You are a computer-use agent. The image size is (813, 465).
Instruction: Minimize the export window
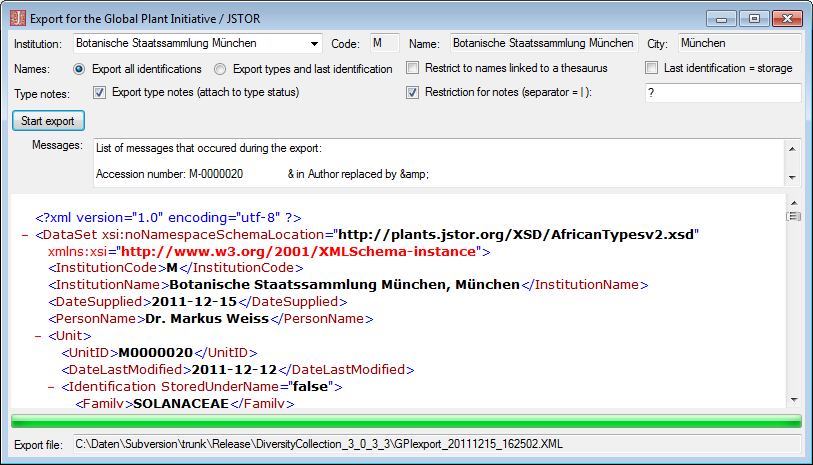[x=721, y=19]
